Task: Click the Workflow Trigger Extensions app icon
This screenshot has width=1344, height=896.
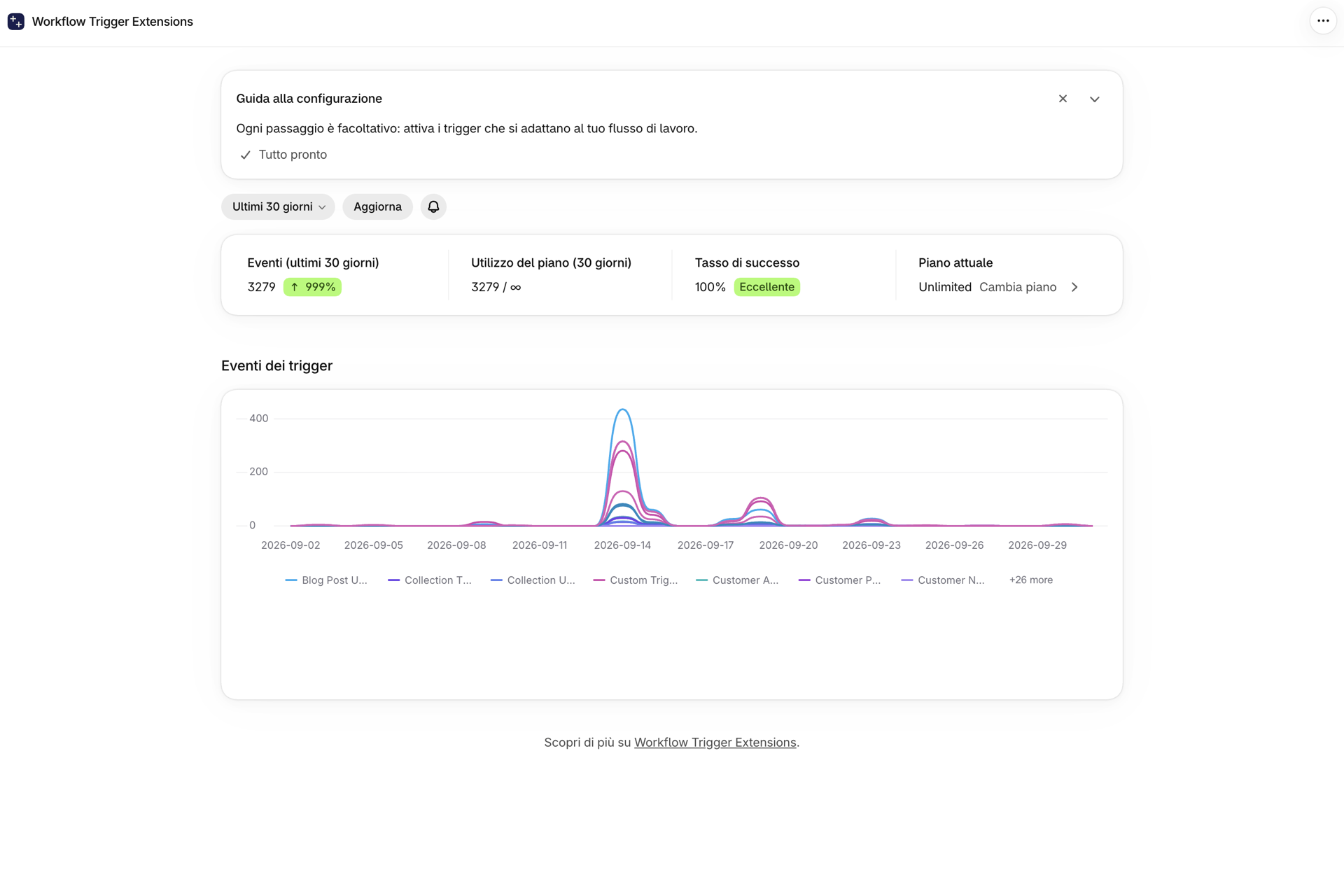Action: click(15, 22)
